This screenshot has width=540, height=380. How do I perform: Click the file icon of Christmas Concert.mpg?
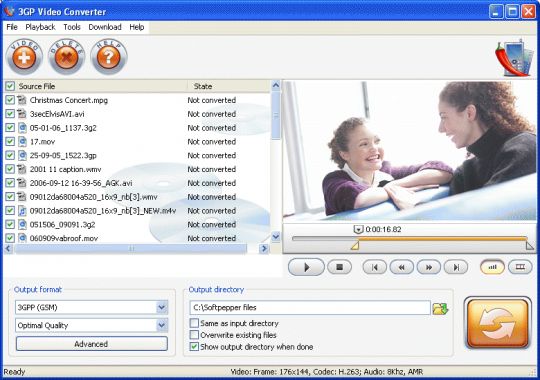click(22, 100)
